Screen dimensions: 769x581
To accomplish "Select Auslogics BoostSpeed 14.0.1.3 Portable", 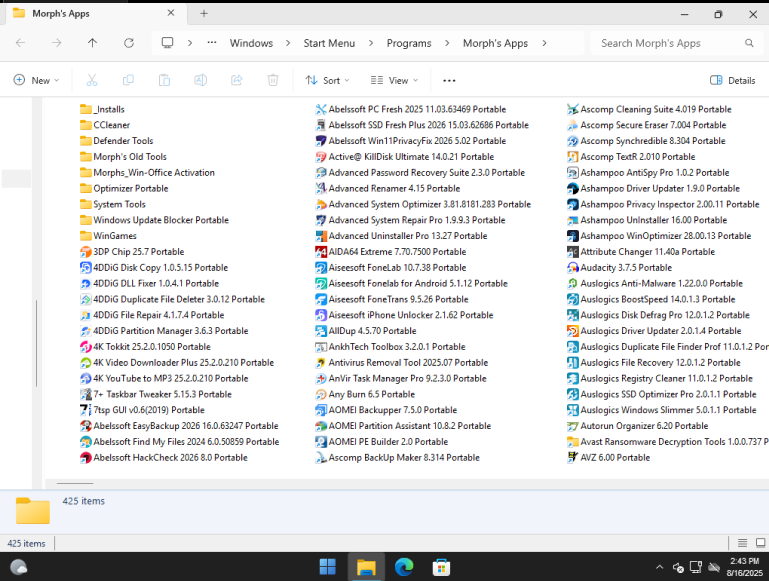I will click(x=651, y=300).
